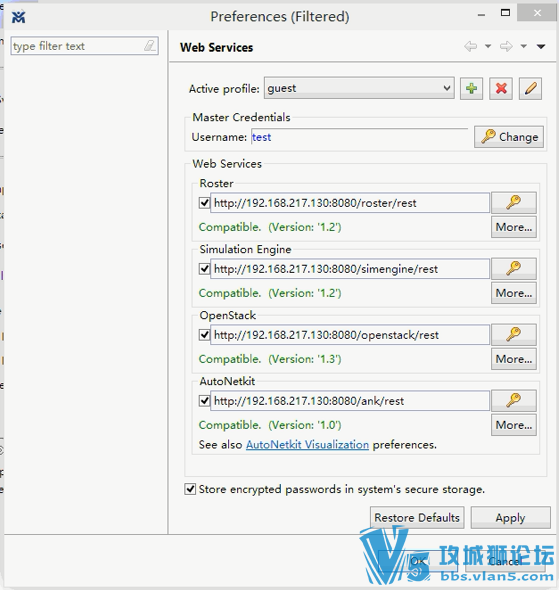Open the Active profile dropdown showing guest
Screen dimensions: 559x590
coord(359,88)
